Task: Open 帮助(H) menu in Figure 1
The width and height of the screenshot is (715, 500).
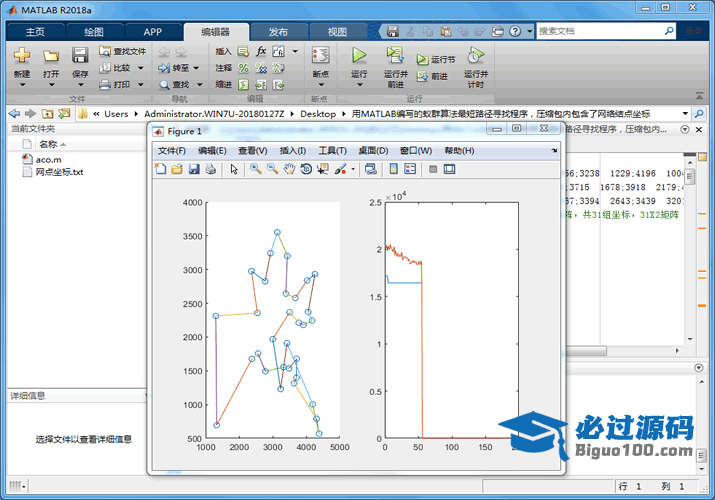Action: [459, 150]
